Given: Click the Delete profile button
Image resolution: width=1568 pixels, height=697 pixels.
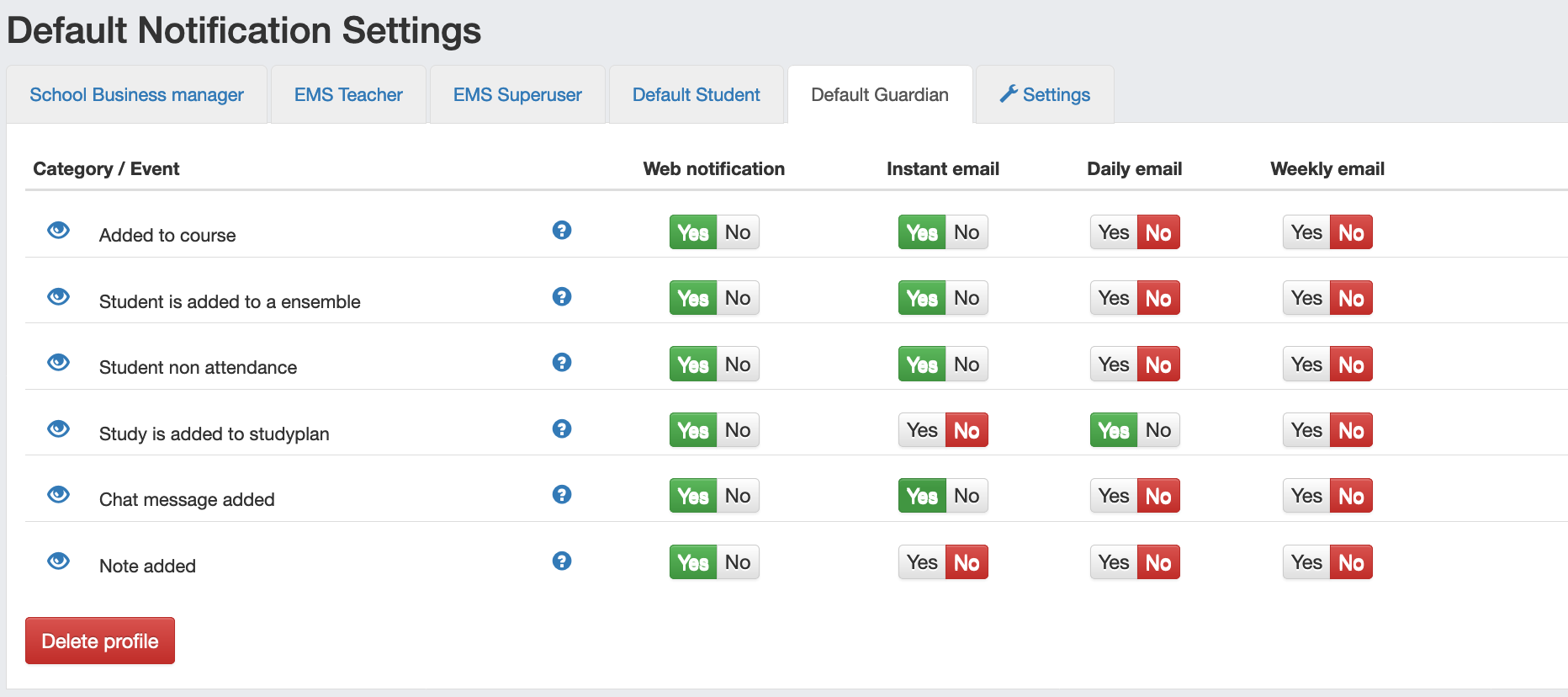Looking at the screenshot, I should coord(100,641).
